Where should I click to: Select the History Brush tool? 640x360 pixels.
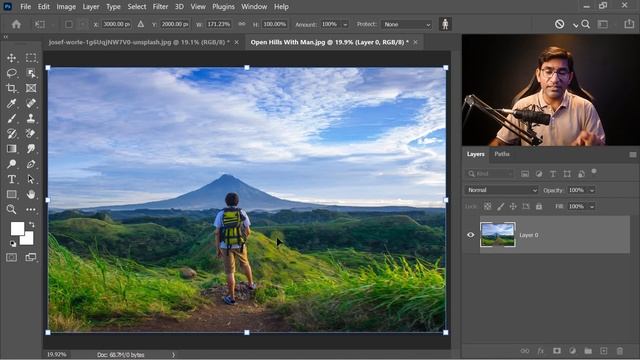11,133
